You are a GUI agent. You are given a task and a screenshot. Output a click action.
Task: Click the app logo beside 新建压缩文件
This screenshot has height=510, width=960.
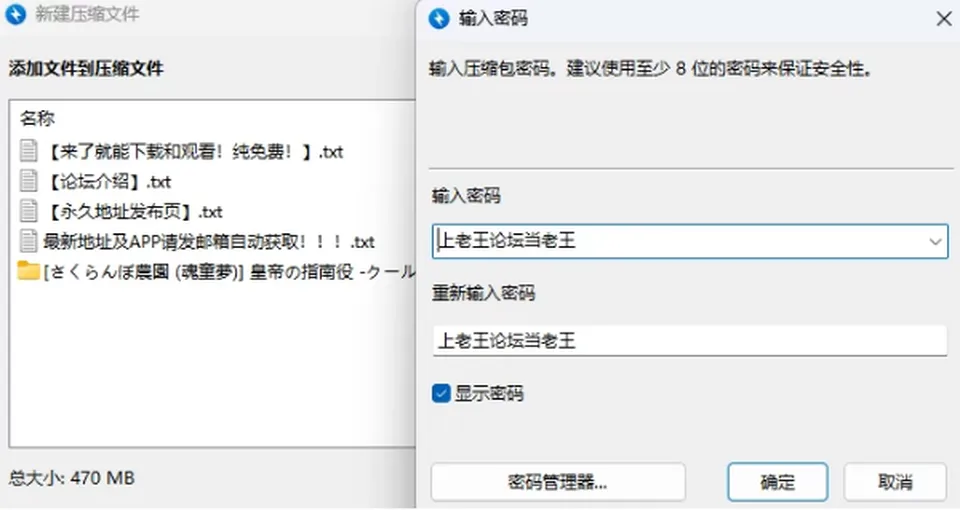pos(15,14)
